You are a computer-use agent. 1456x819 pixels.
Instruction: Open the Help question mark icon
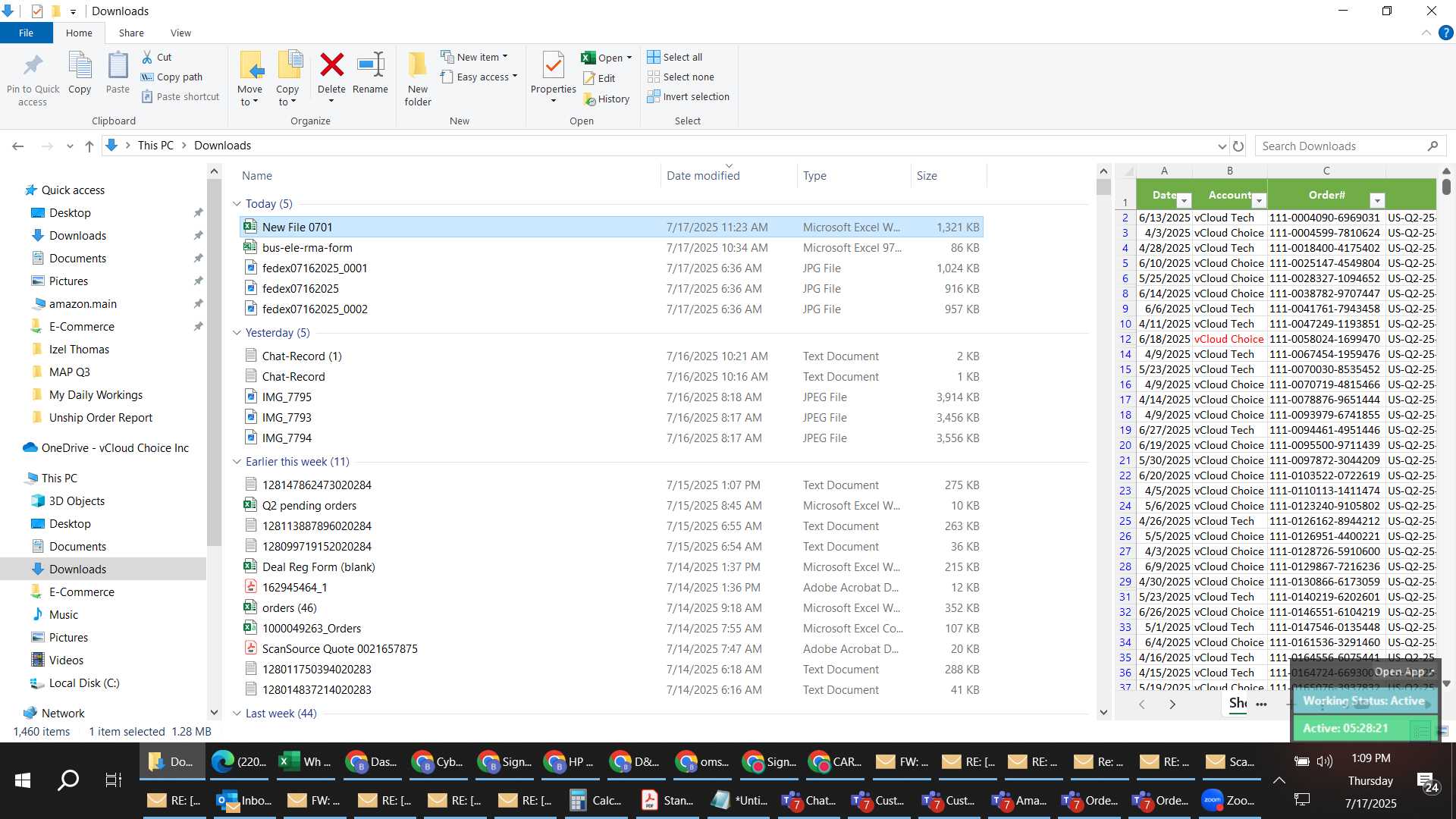pyautogui.click(x=1446, y=33)
